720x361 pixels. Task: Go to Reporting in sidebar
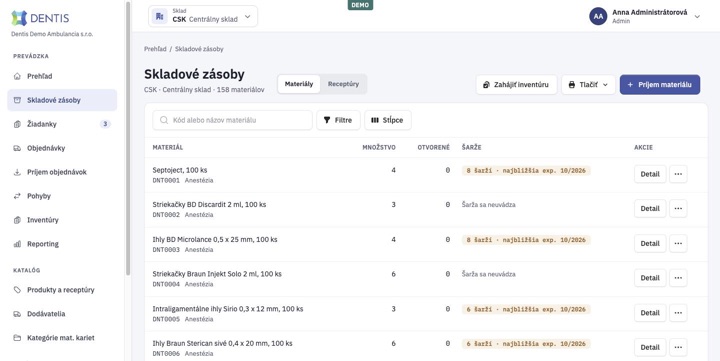(x=62, y=244)
